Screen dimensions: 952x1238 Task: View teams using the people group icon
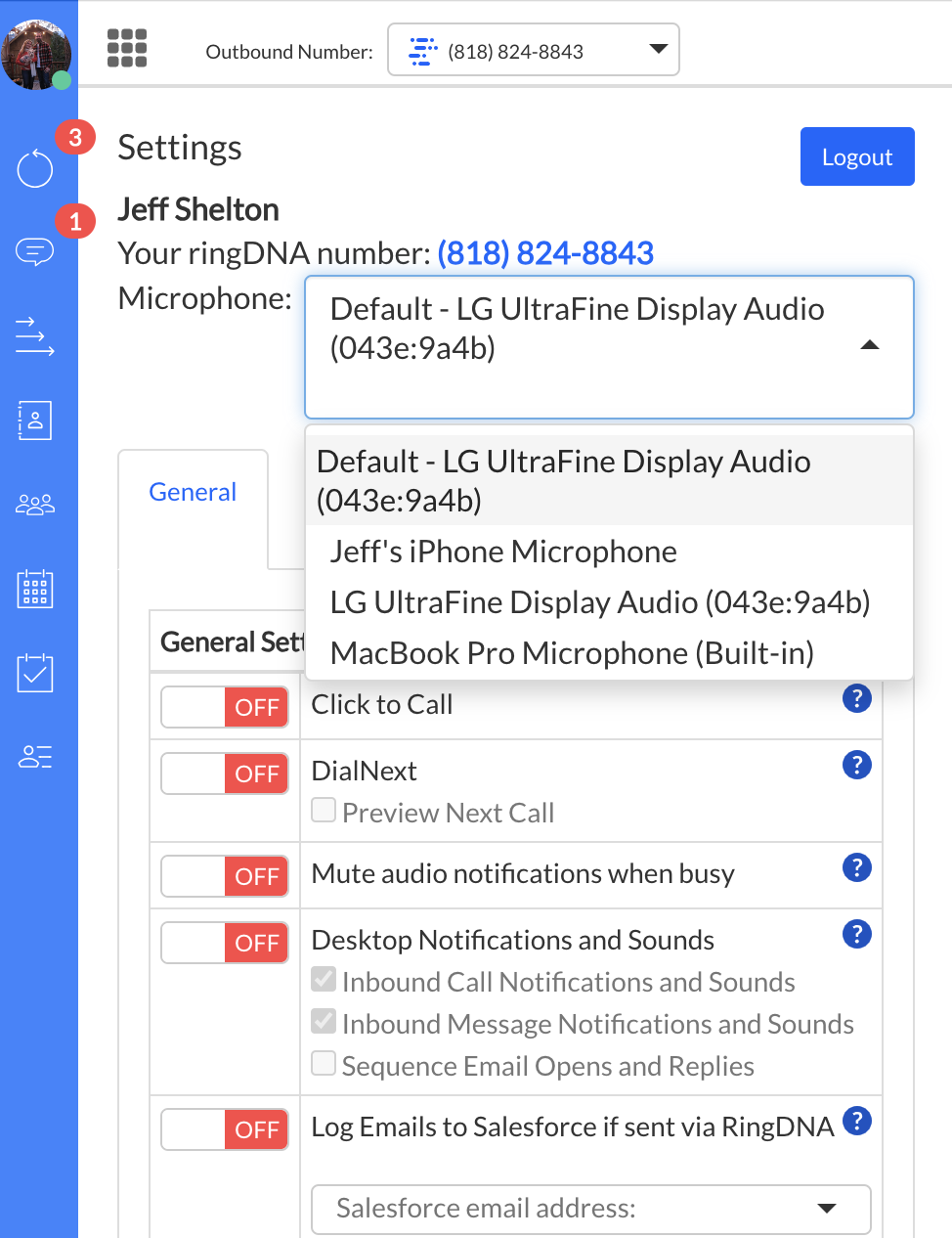(35, 504)
